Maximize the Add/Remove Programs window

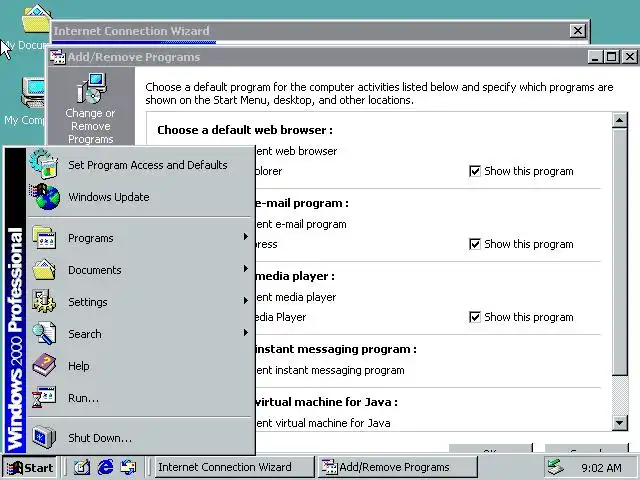click(x=611, y=57)
